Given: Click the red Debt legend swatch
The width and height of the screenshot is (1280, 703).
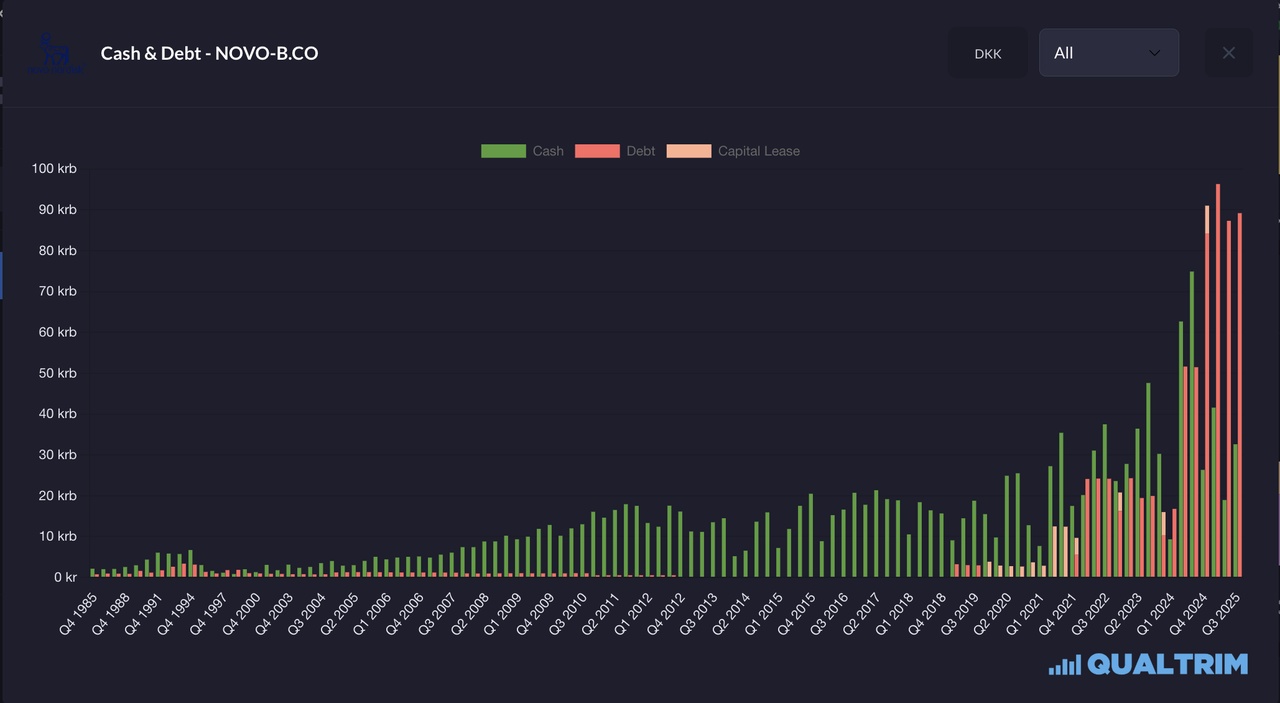Looking at the screenshot, I should click(597, 151).
